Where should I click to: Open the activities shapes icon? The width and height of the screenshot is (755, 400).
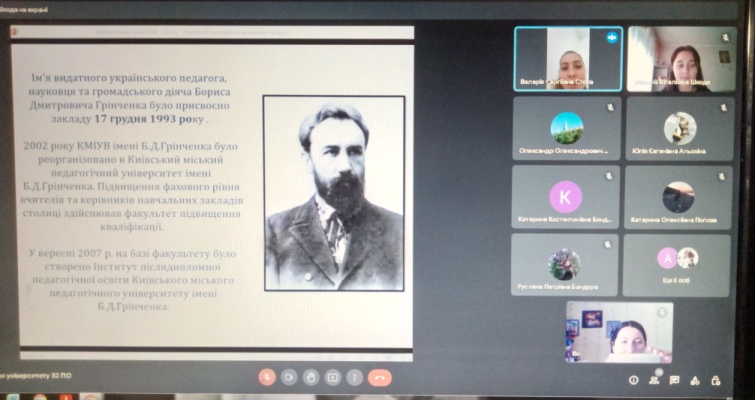click(695, 381)
